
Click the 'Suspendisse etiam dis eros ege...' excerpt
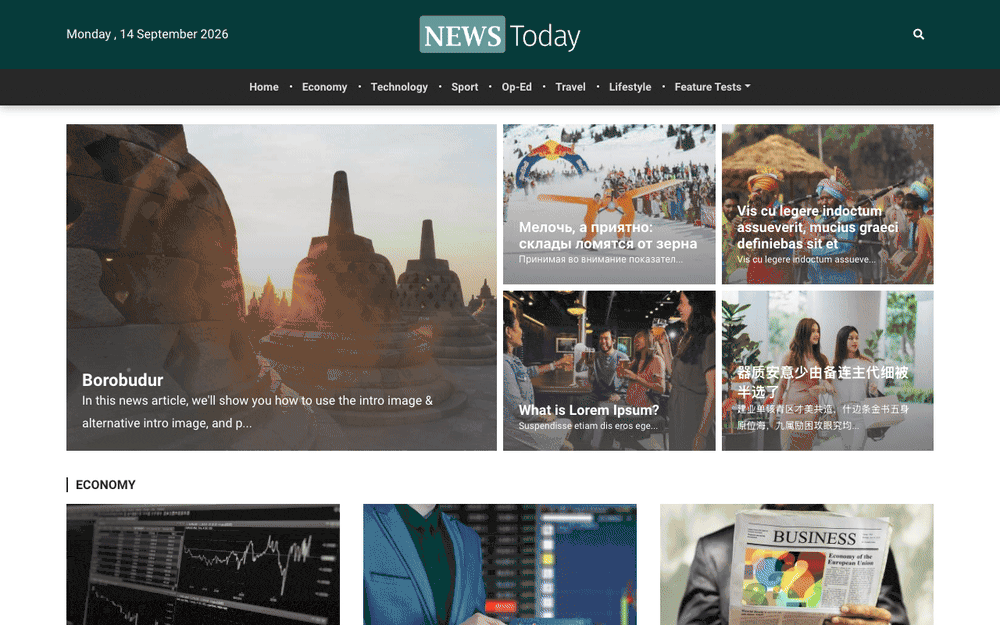point(588,425)
